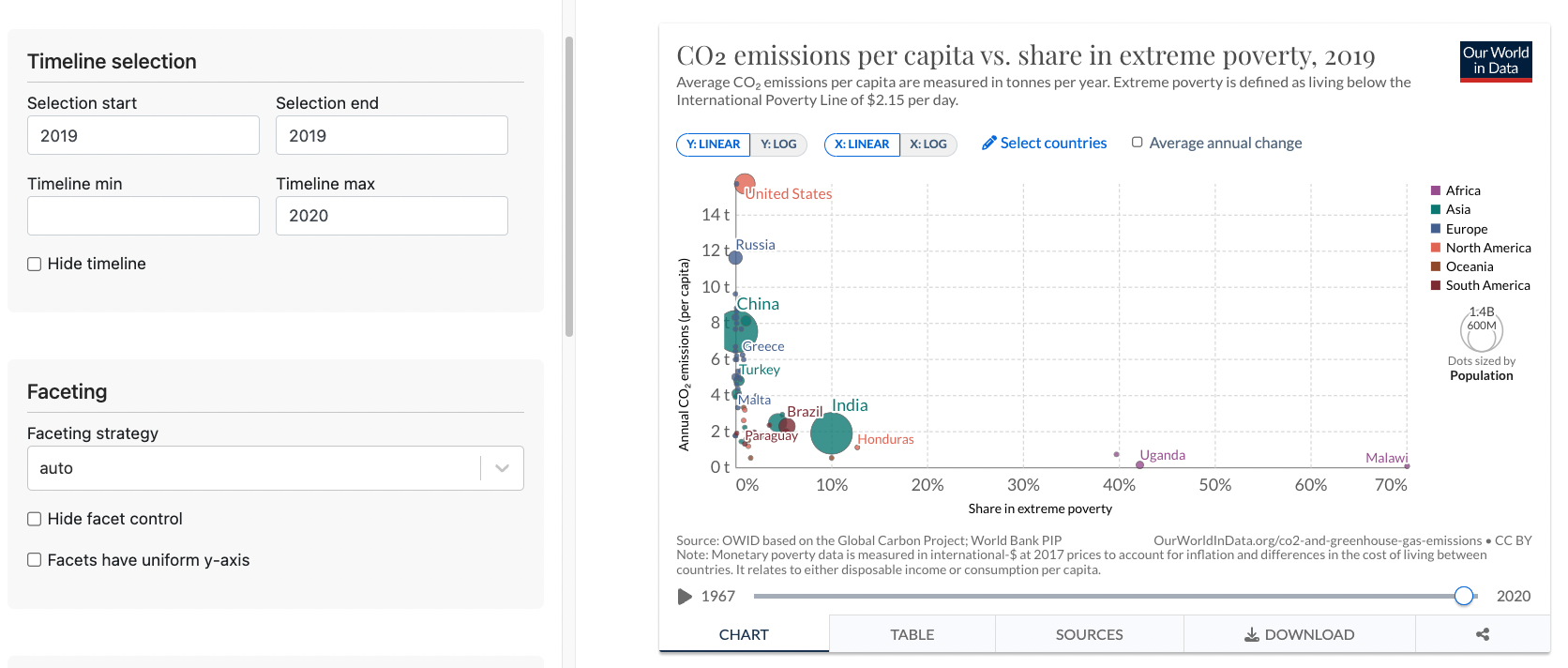Enable the Hide timeline checkbox

point(34,264)
